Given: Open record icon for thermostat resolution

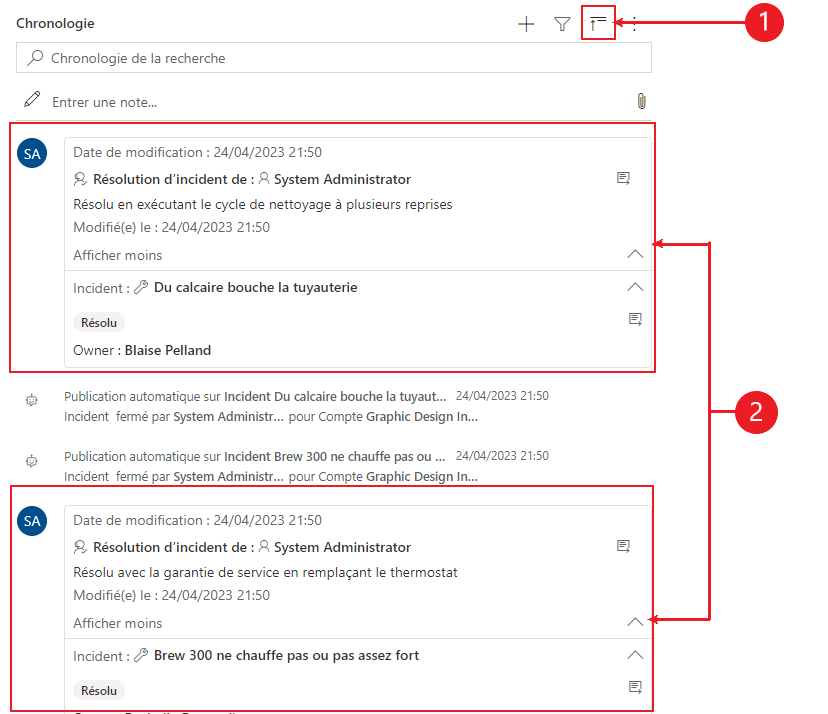Looking at the screenshot, I should (x=623, y=546).
